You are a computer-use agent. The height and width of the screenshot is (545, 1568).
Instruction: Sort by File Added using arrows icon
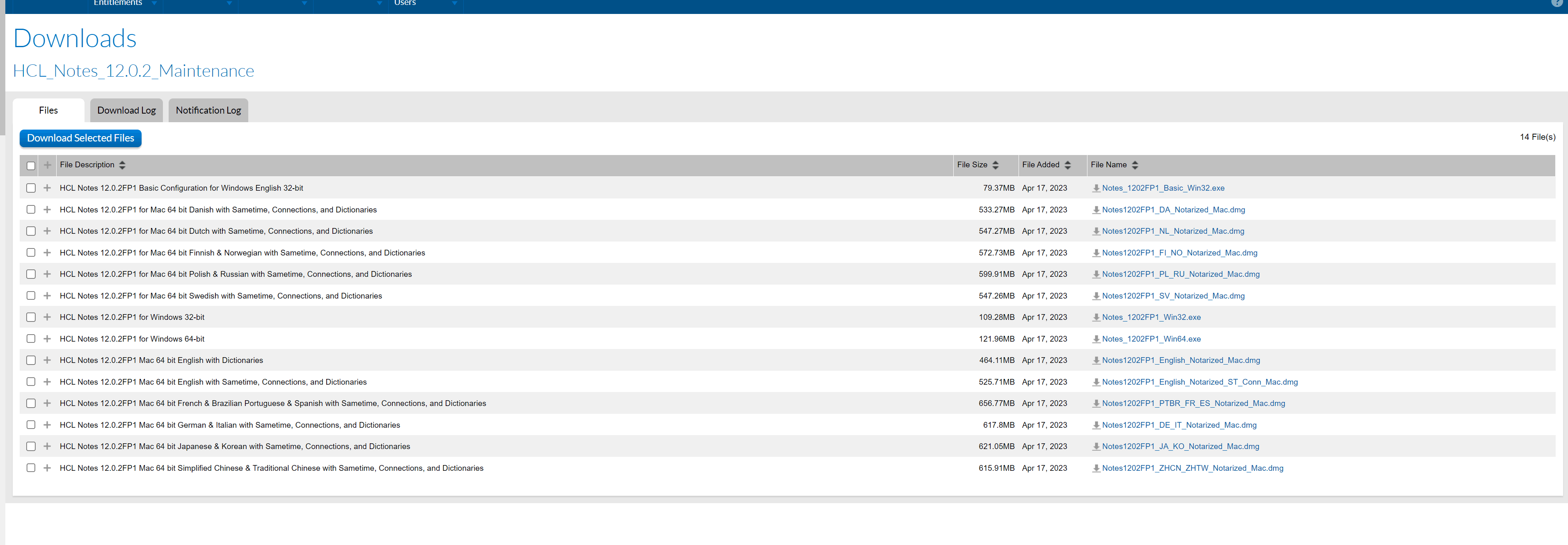click(x=1067, y=165)
